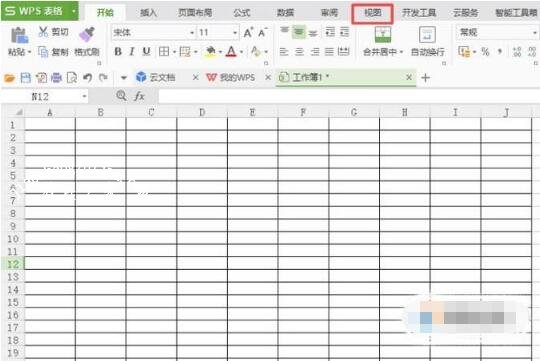Open the font color red A swatch

pyautogui.click(x=231, y=52)
